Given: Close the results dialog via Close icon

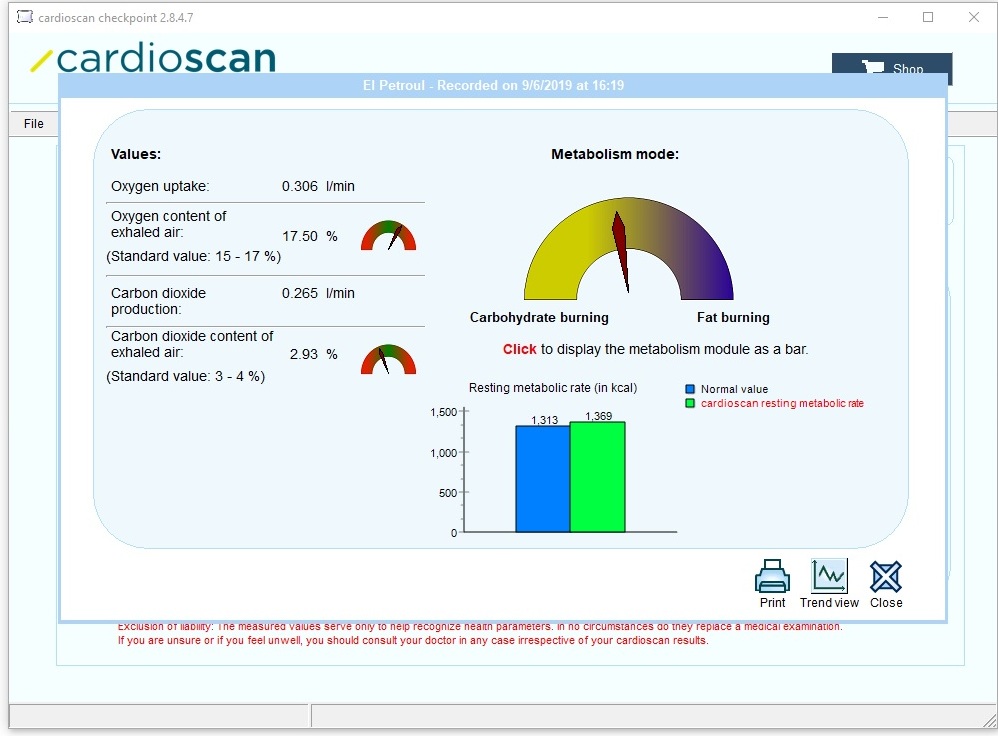Looking at the screenshot, I should (885, 576).
